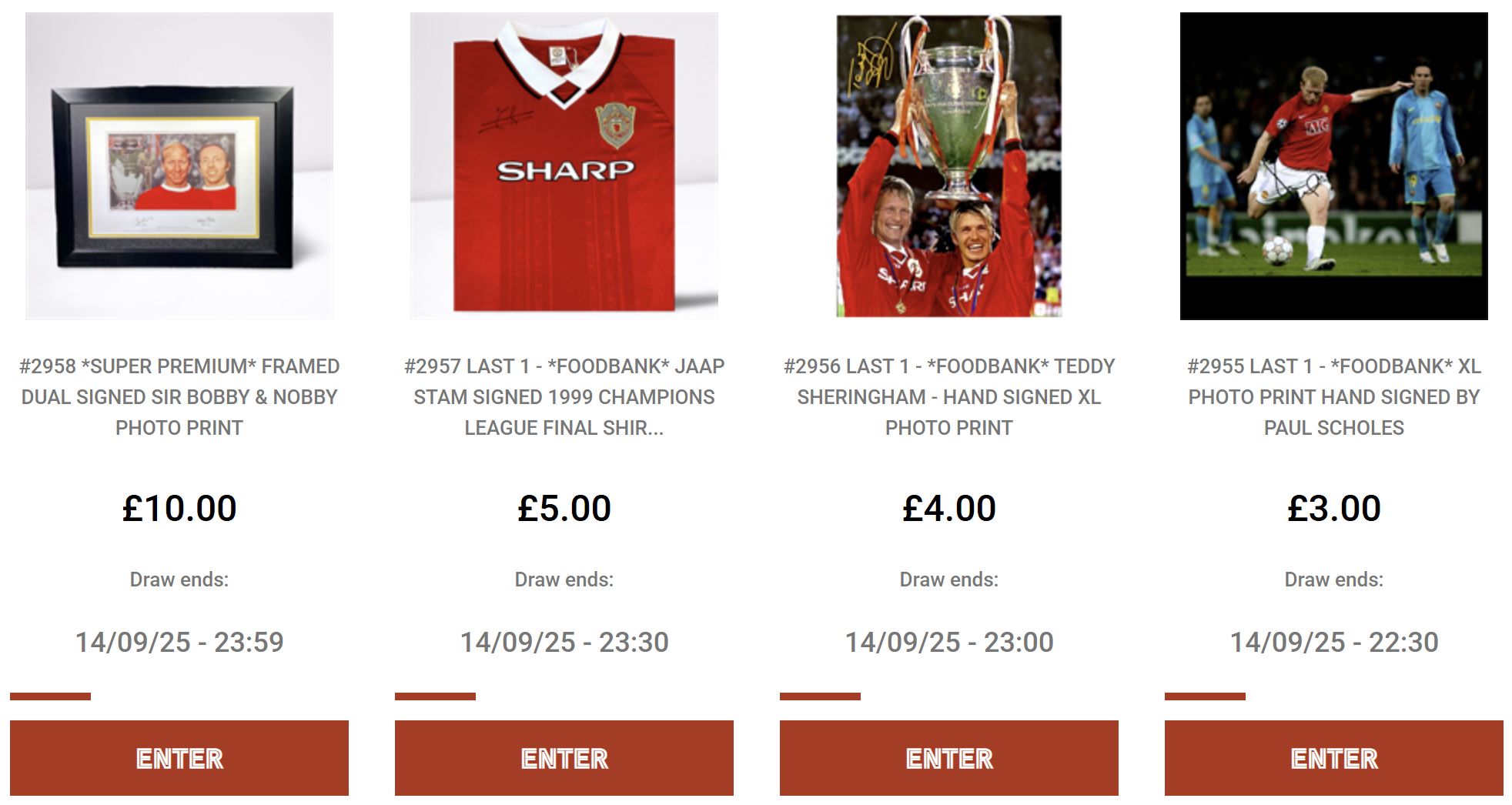Click the 14/09/25 - 22:30 draw end date

point(1333,642)
